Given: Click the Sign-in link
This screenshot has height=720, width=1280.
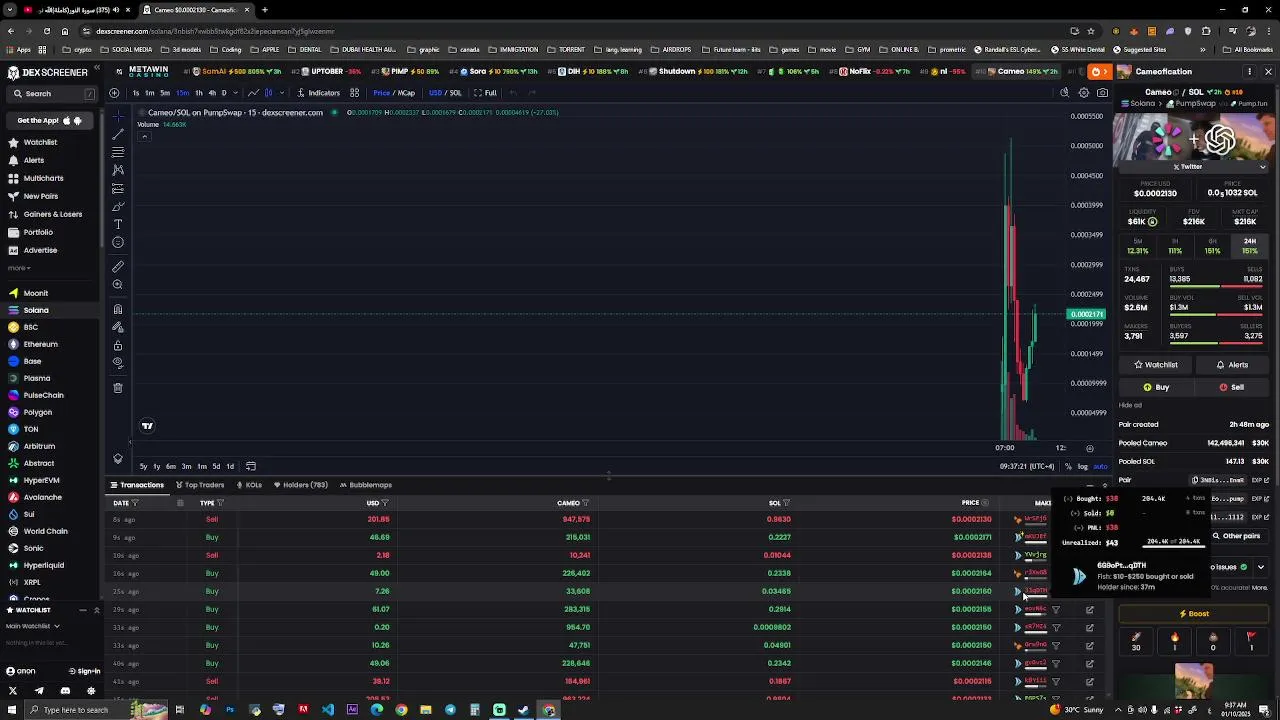Looking at the screenshot, I should point(83,671).
